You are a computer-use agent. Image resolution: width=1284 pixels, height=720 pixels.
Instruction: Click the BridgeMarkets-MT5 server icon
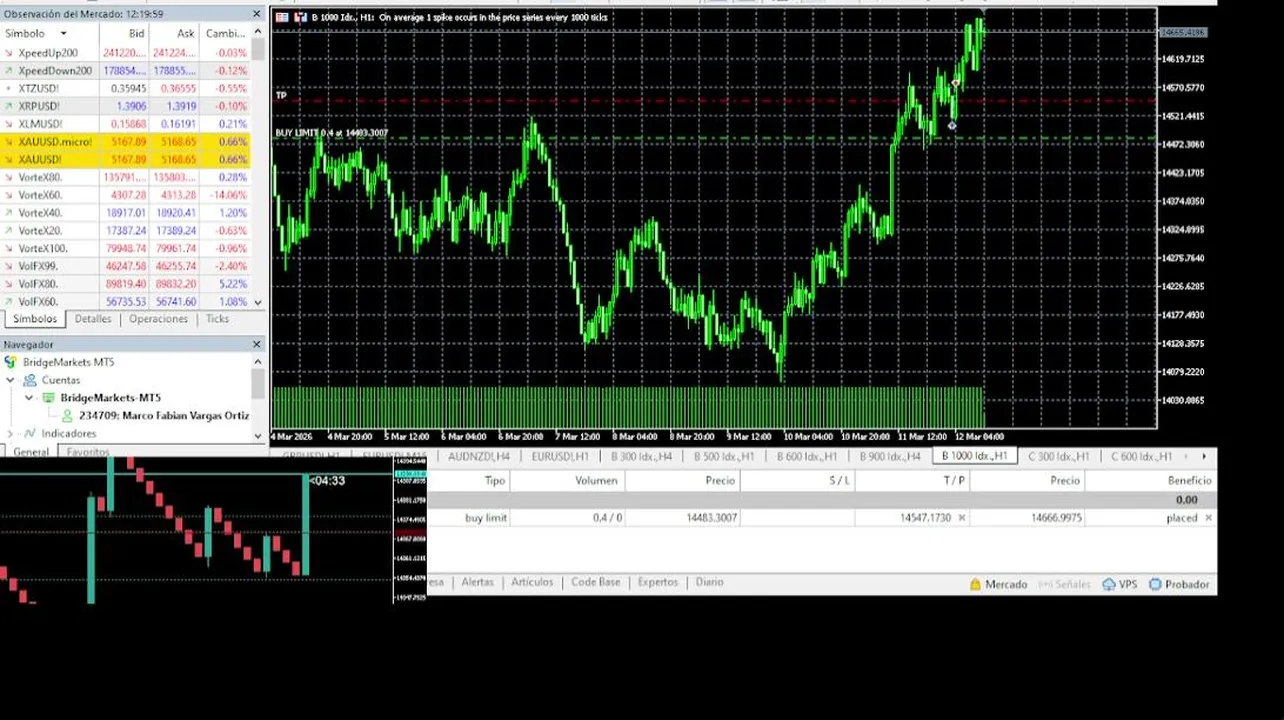click(x=48, y=397)
